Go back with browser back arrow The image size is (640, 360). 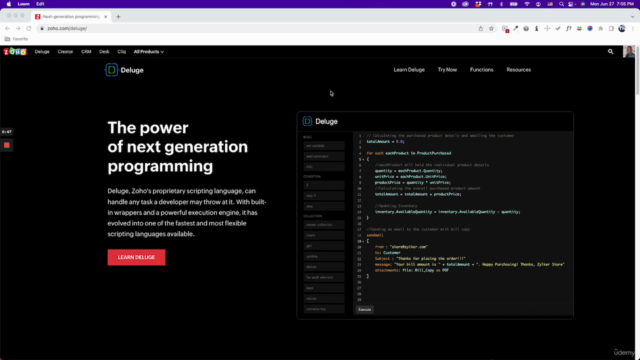7,29
